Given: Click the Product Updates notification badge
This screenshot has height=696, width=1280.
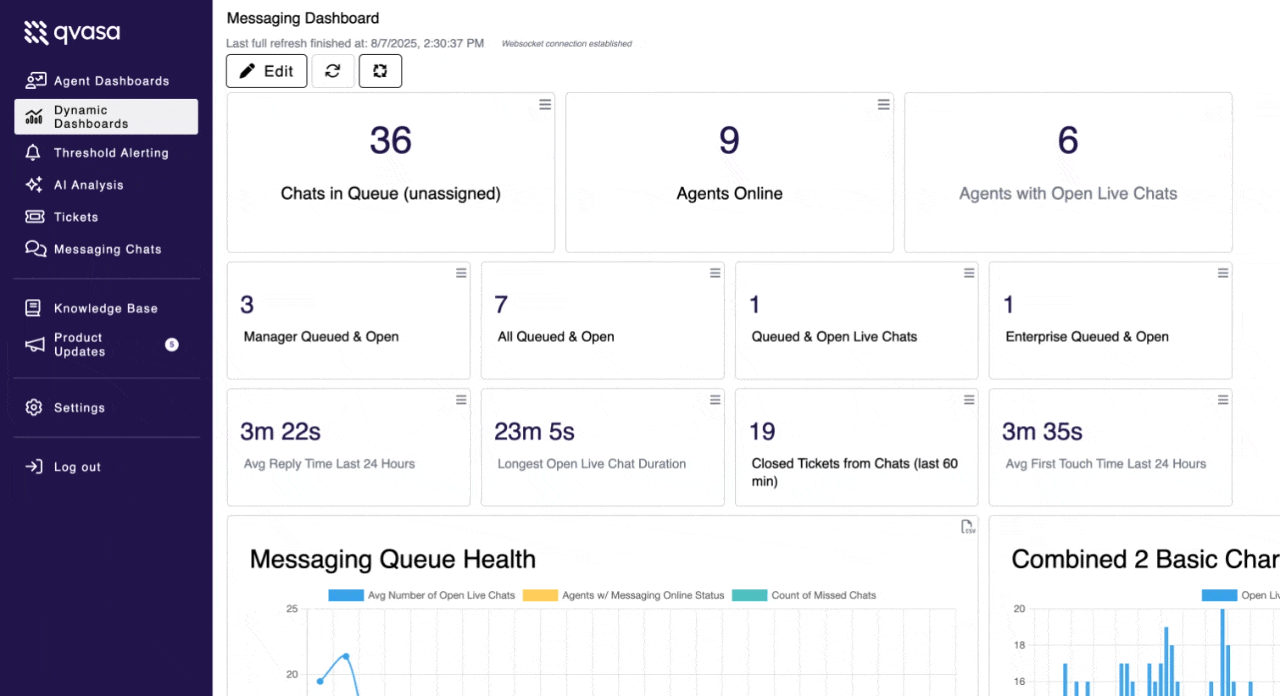Looking at the screenshot, I should pyautogui.click(x=171, y=344).
